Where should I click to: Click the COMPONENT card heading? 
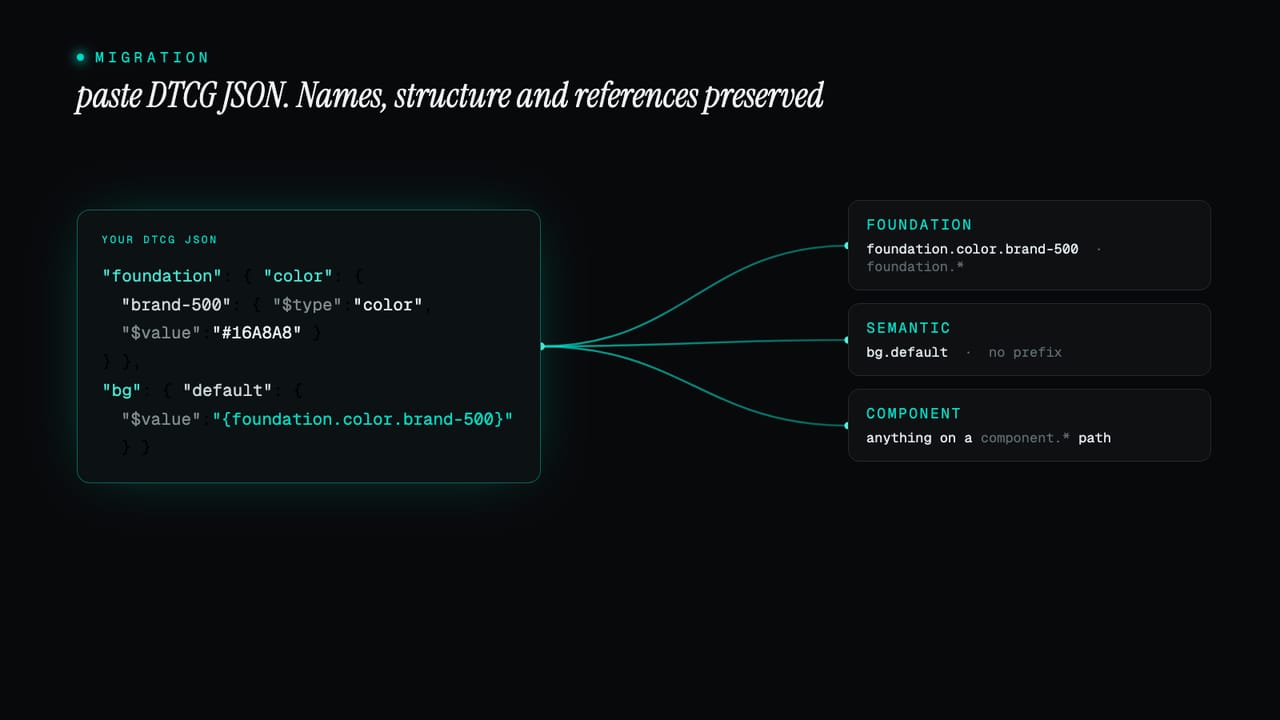tap(913, 413)
